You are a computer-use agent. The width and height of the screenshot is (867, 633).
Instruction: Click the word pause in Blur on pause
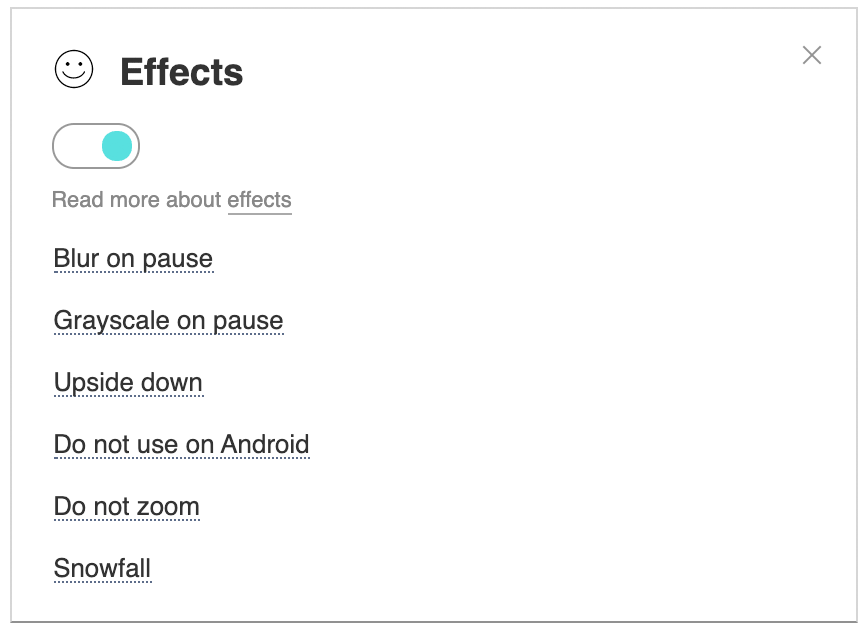[177, 260]
